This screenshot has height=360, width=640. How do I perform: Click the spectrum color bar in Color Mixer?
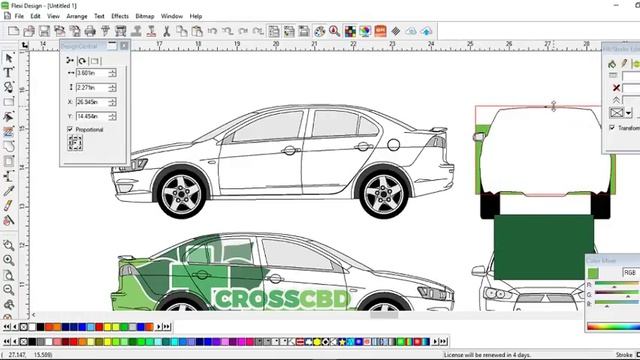coord(613,326)
